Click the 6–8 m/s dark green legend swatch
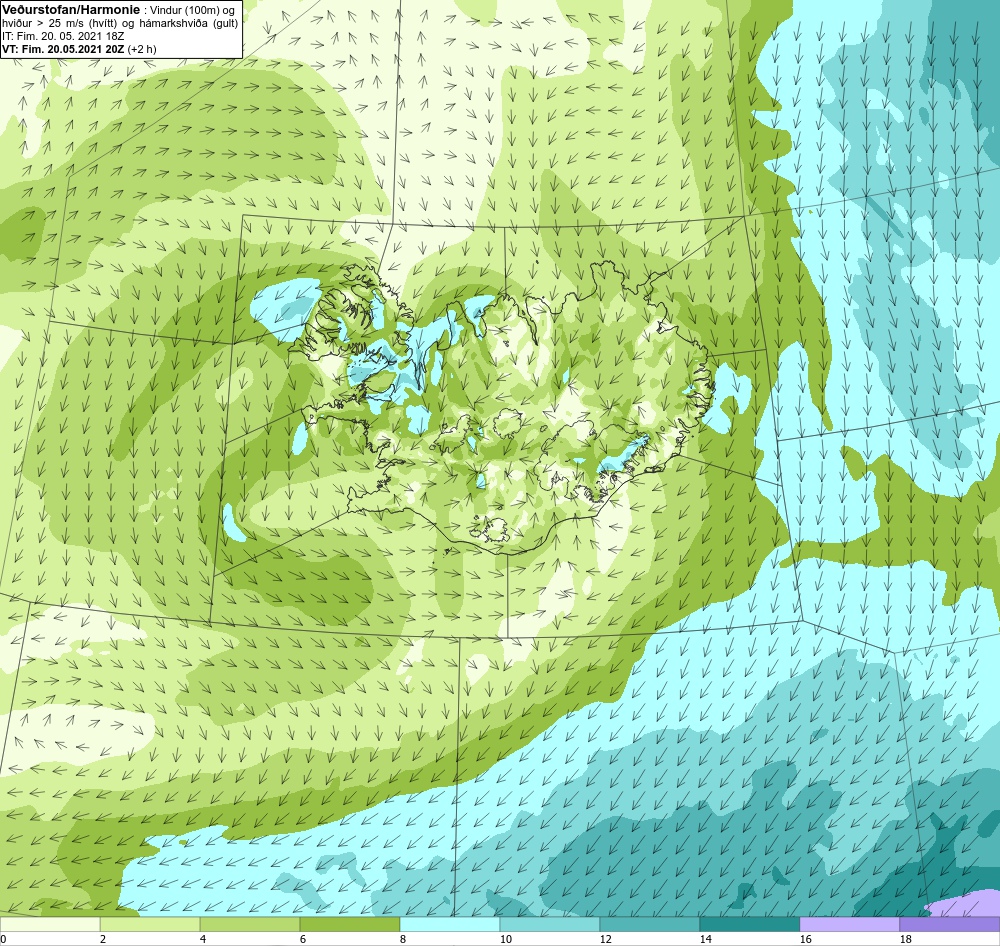1000x946 pixels. pos(349,924)
